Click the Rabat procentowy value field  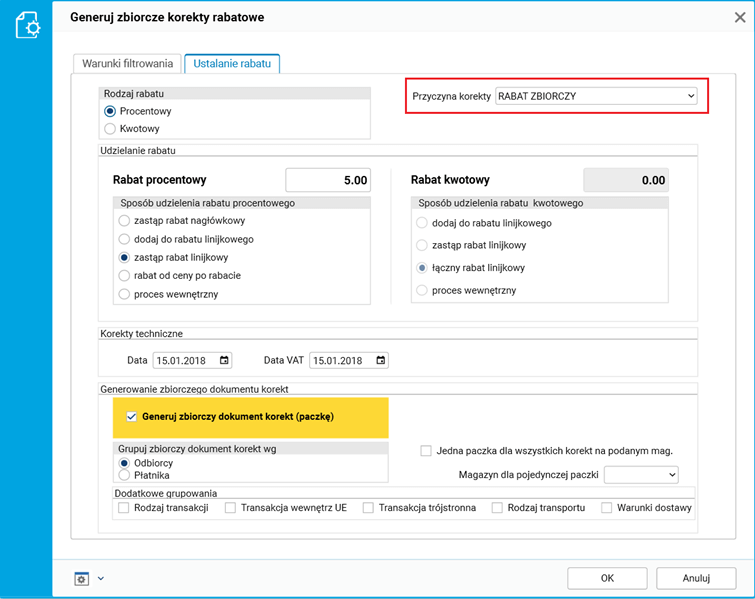(x=328, y=180)
